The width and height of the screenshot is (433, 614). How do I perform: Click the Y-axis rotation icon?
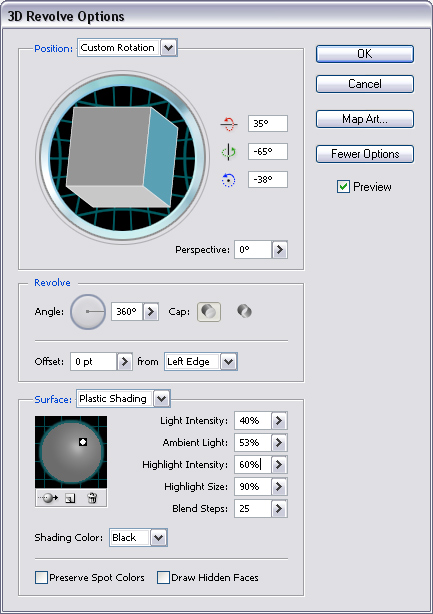(229, 152)
